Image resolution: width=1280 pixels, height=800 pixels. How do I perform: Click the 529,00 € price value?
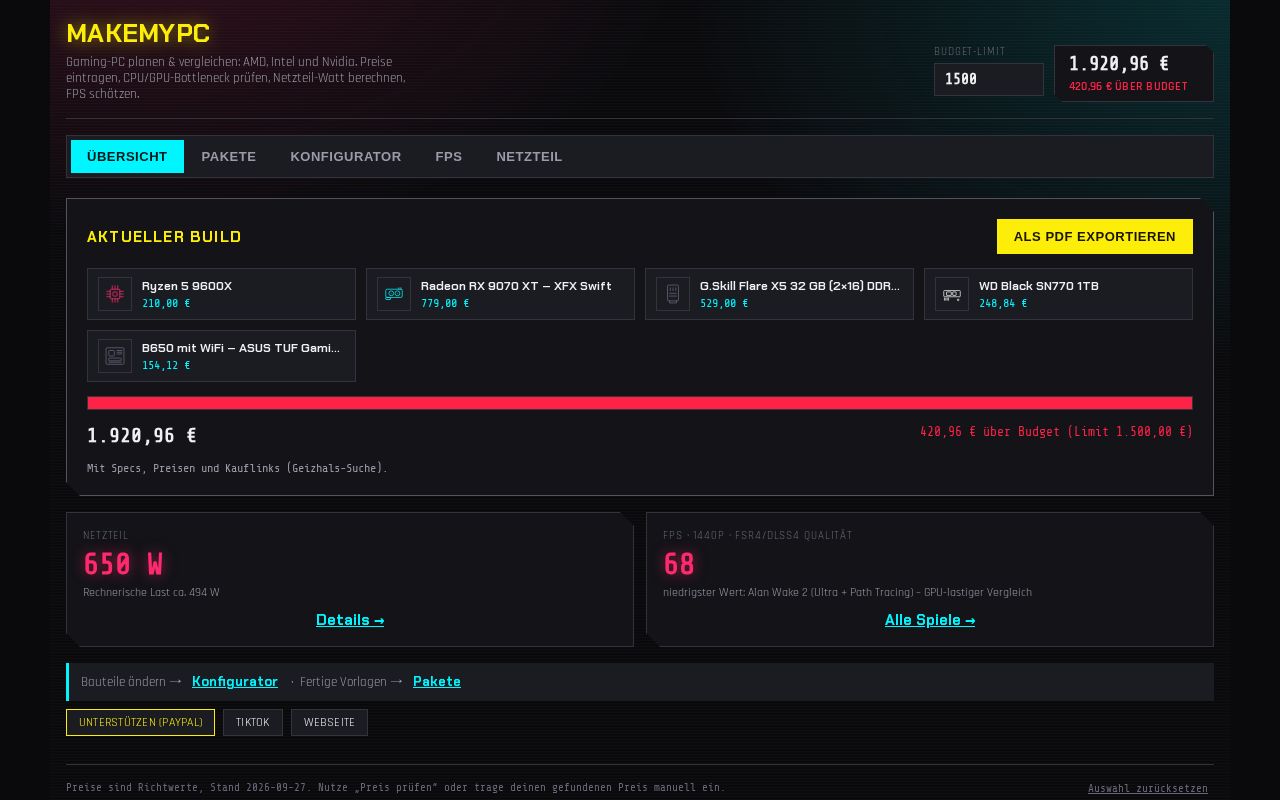click(724, 304)
